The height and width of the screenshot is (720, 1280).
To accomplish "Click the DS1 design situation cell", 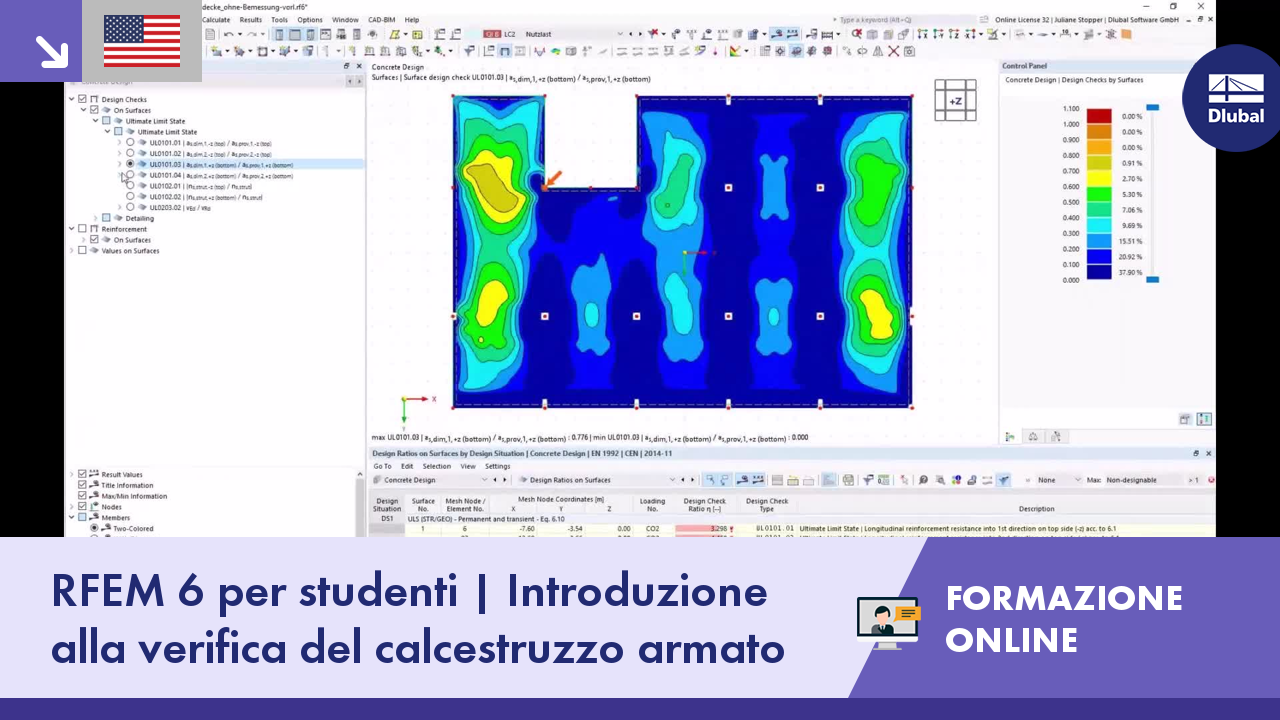I will click(387, 519).
